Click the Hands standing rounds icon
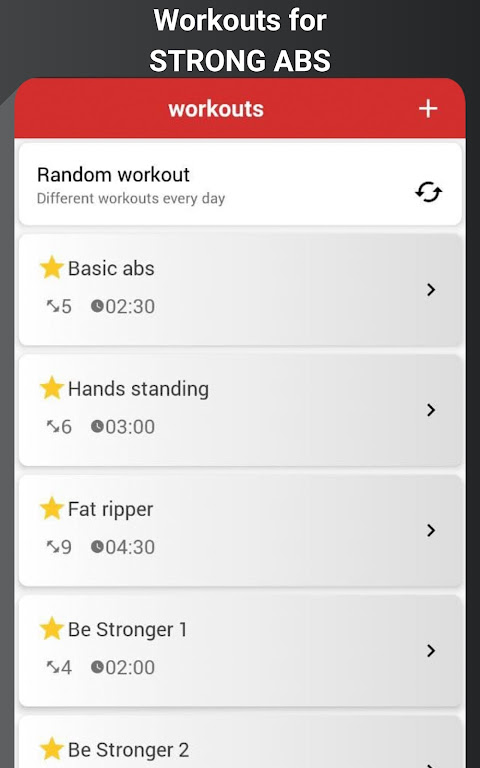 52,427
